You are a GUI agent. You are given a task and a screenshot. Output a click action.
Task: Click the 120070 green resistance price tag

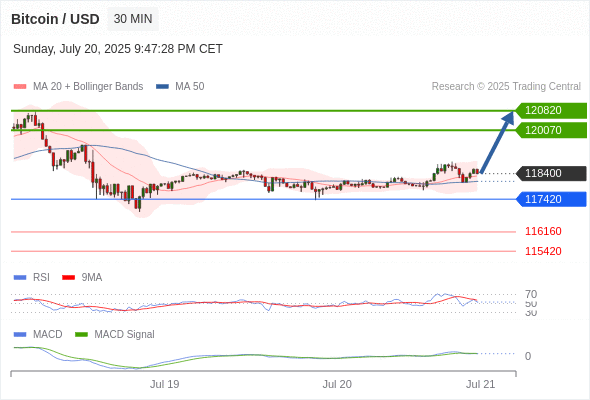tap(551, 130)
